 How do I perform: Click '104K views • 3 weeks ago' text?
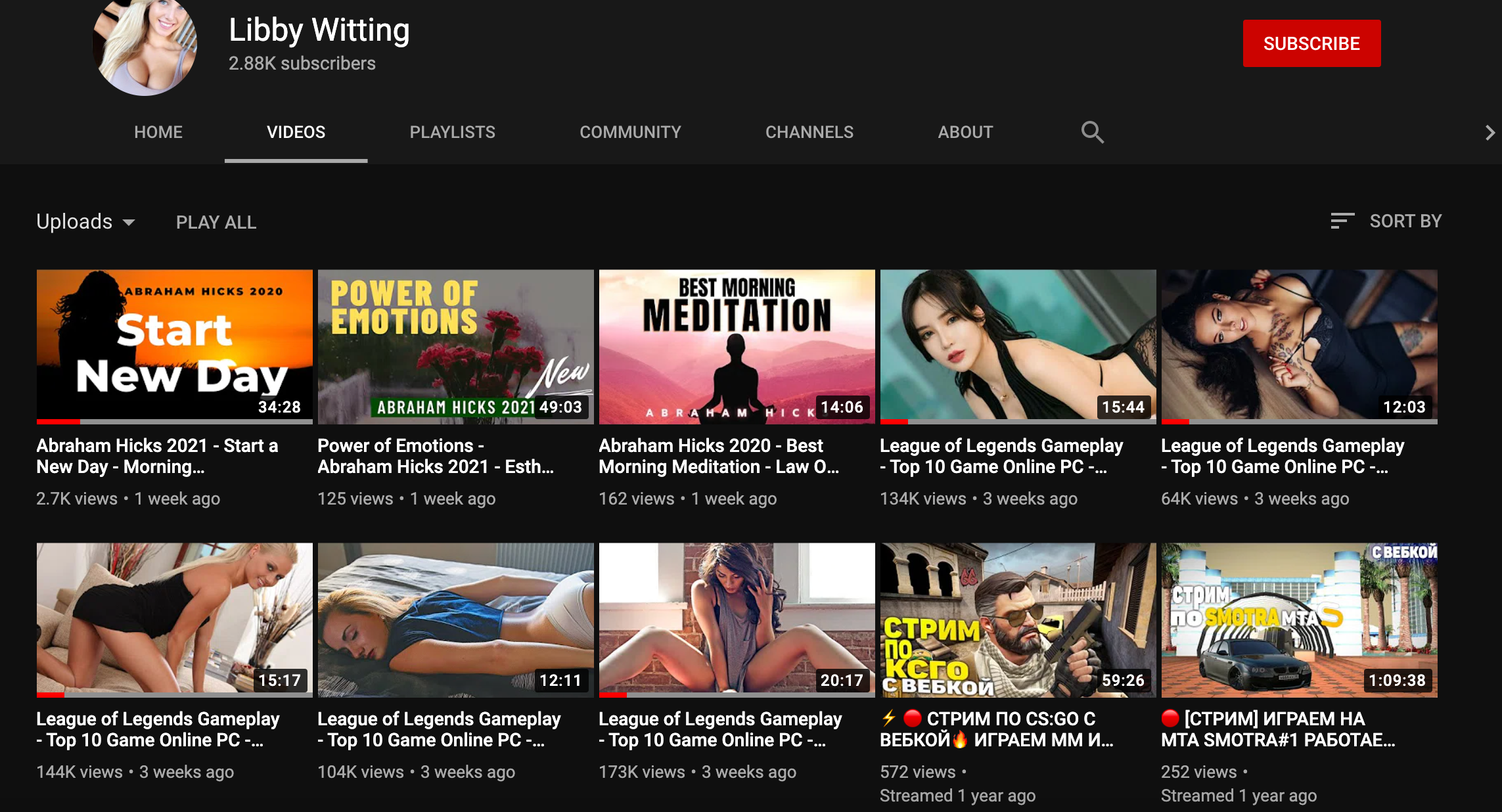[x=417, y=772]
